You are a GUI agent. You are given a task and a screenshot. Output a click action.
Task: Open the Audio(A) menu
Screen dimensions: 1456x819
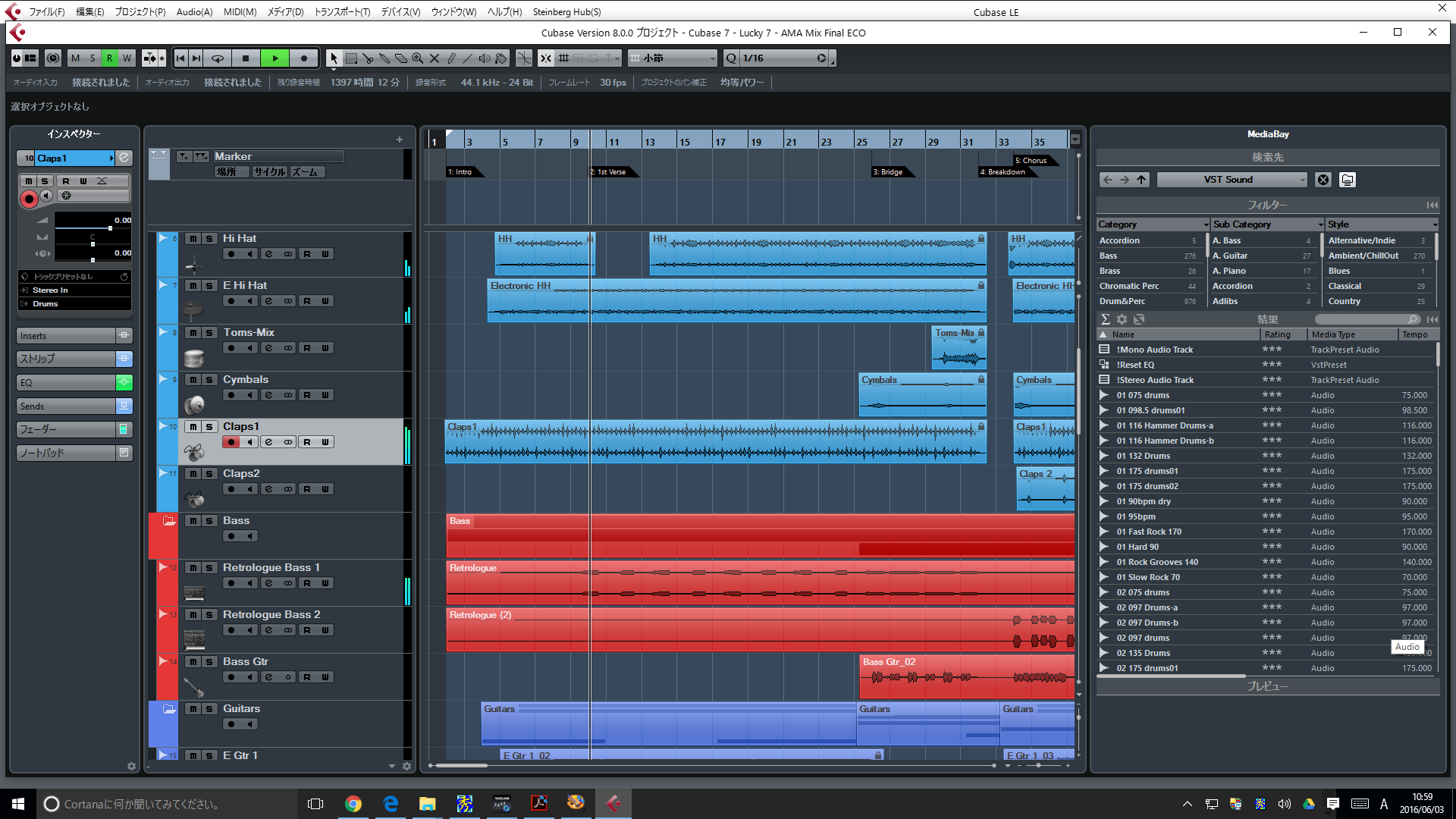coord(195,12)
